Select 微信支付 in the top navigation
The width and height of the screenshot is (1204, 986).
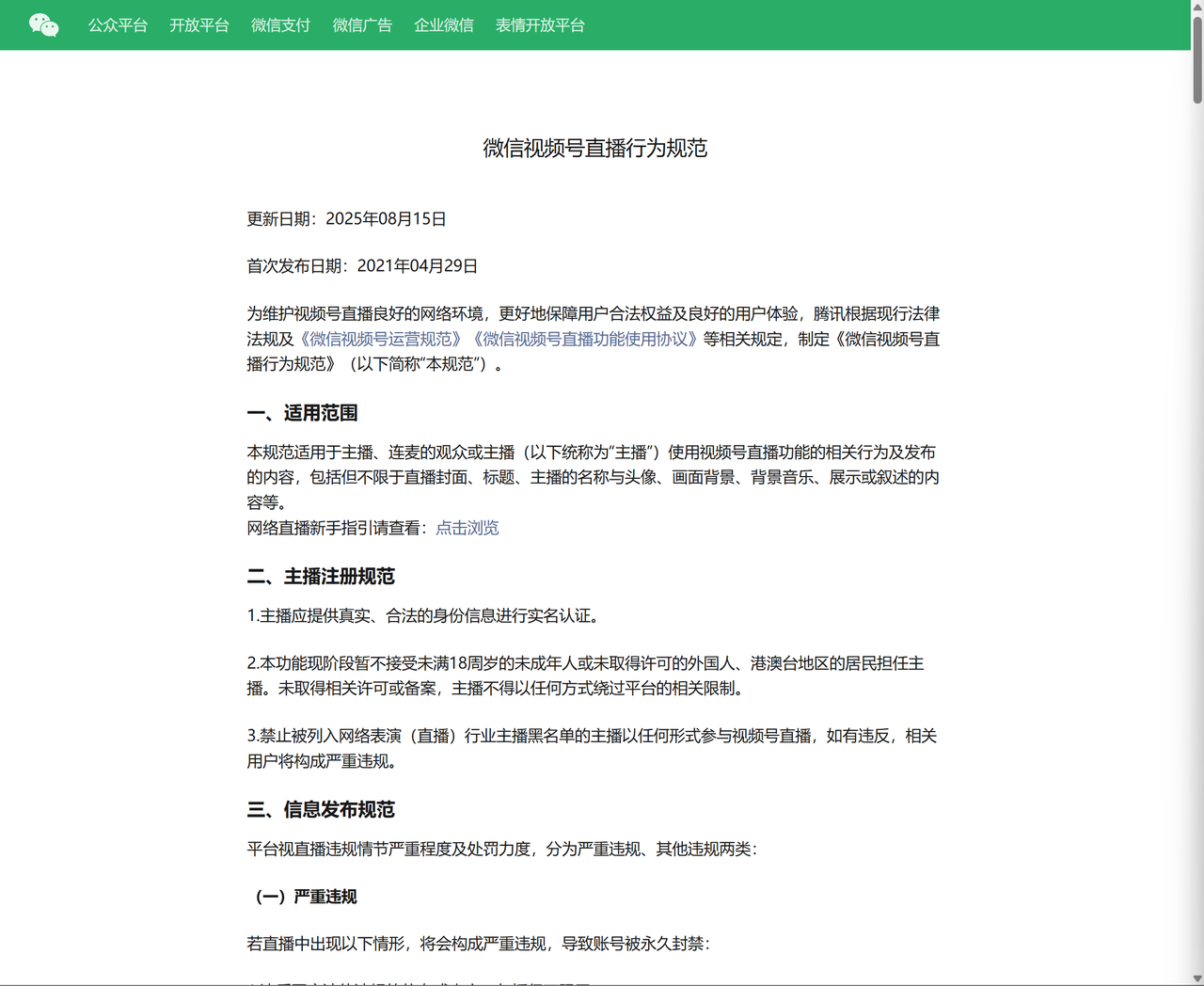(x=280, y=25)
